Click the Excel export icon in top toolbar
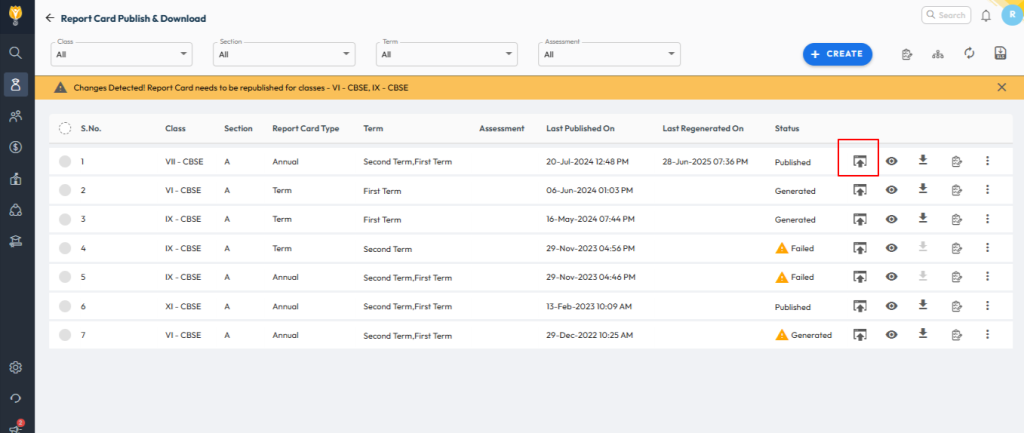Screen dimensions: 1024x433 1000,54
